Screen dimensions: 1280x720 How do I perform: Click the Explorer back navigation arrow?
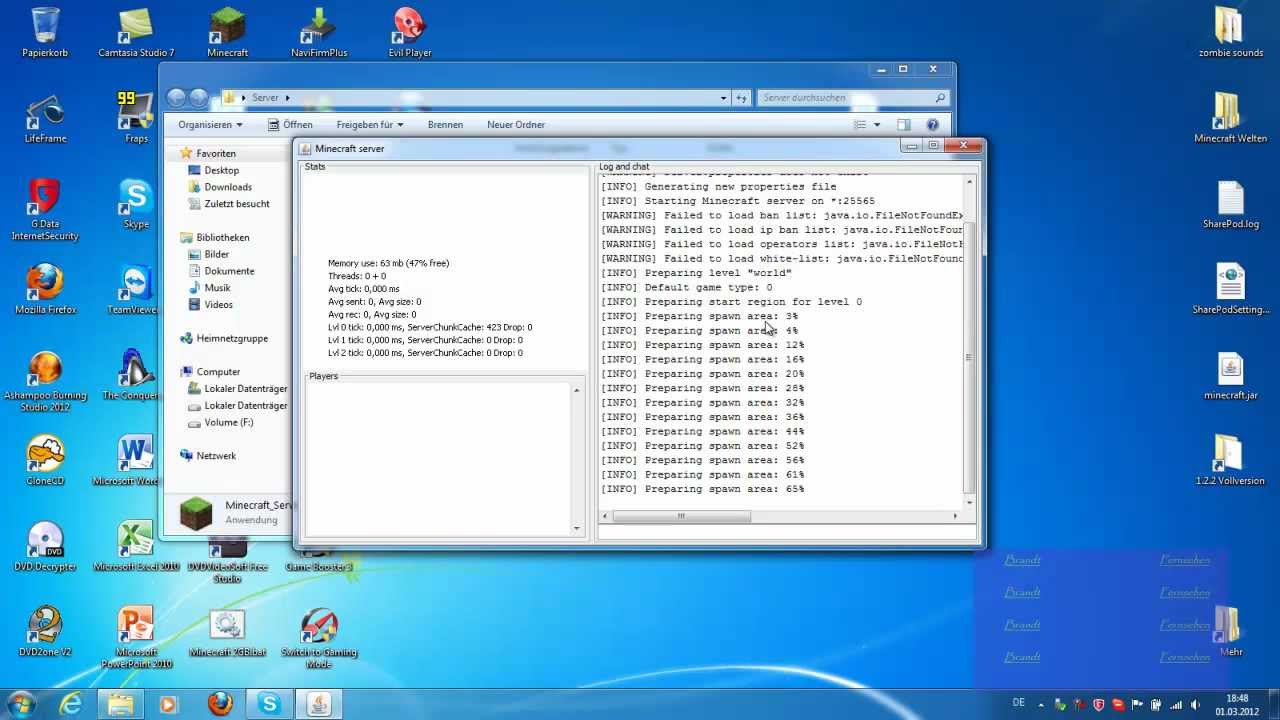tap(177, 98)
